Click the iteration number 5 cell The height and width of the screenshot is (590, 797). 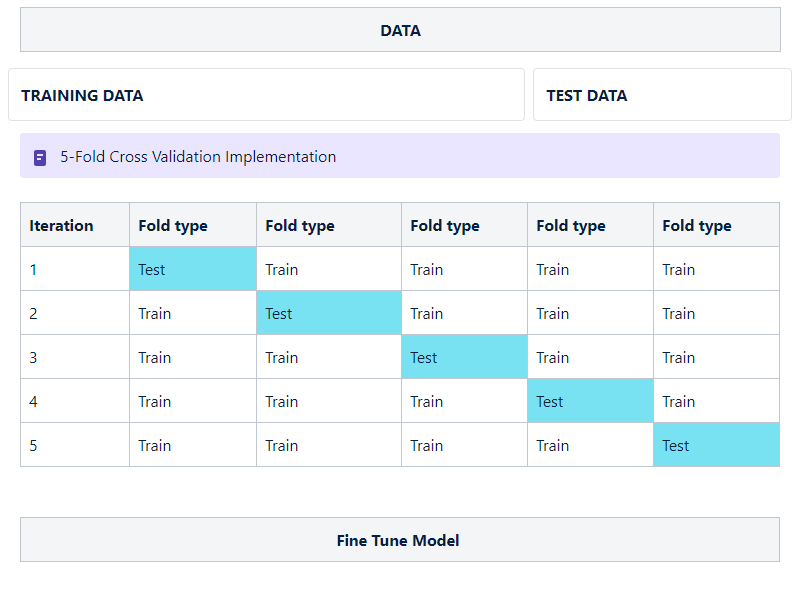[74, 445]
